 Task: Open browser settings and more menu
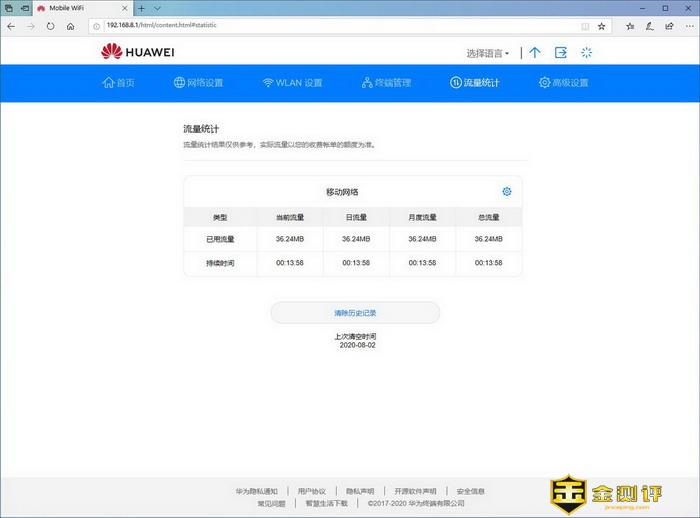(689, 25)
